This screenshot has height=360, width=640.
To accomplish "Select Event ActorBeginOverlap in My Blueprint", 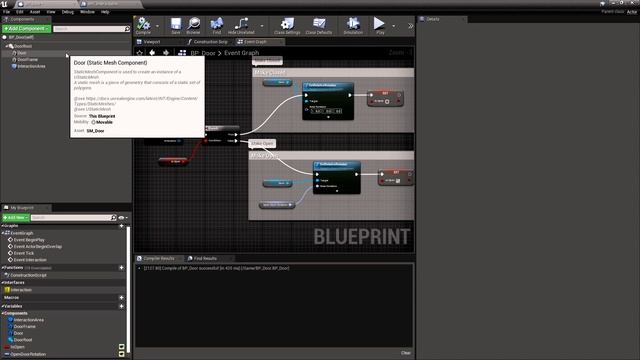I will (x=38, y=247).
